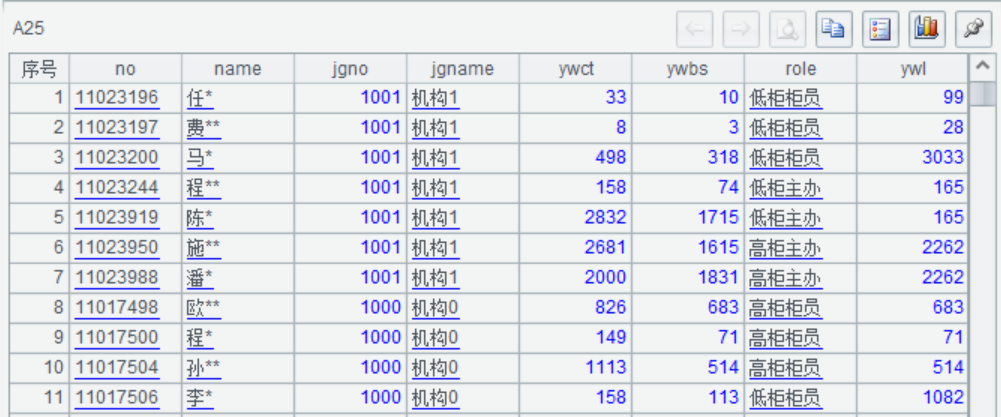This screenshot has height=417, width=1001.
Task: Click role 高柜主办 in row 7
Action: (x=785, y=278)
